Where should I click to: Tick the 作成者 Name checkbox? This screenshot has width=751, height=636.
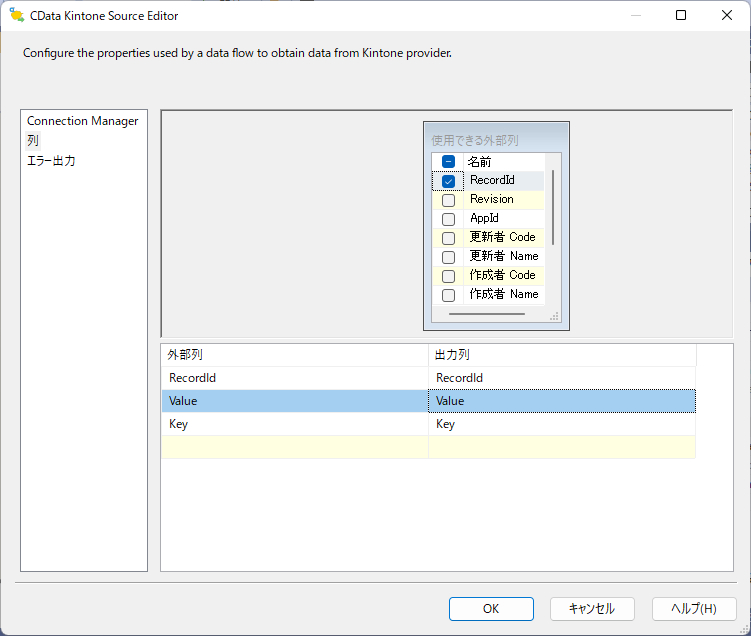(x=448, y=295)
